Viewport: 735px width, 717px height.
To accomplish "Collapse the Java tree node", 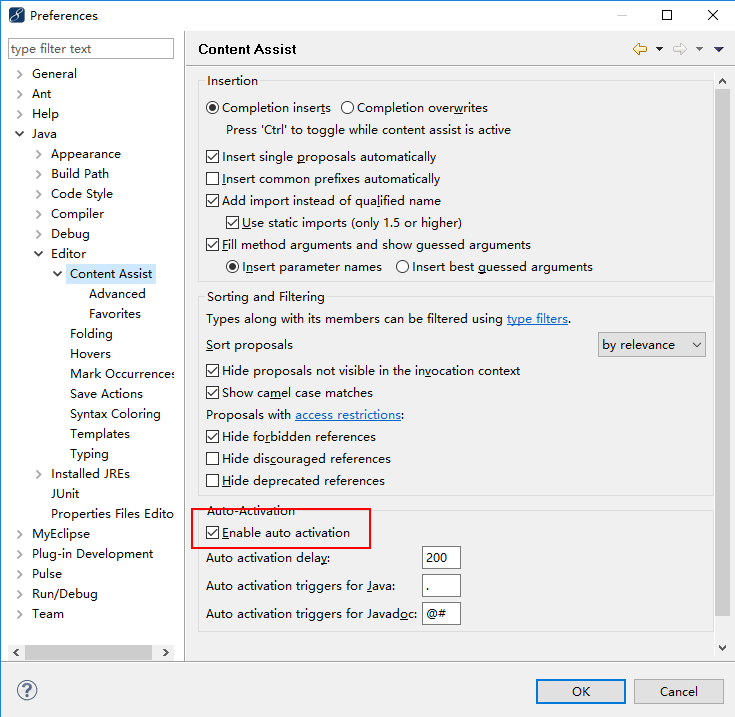I will tap(20, 134).
